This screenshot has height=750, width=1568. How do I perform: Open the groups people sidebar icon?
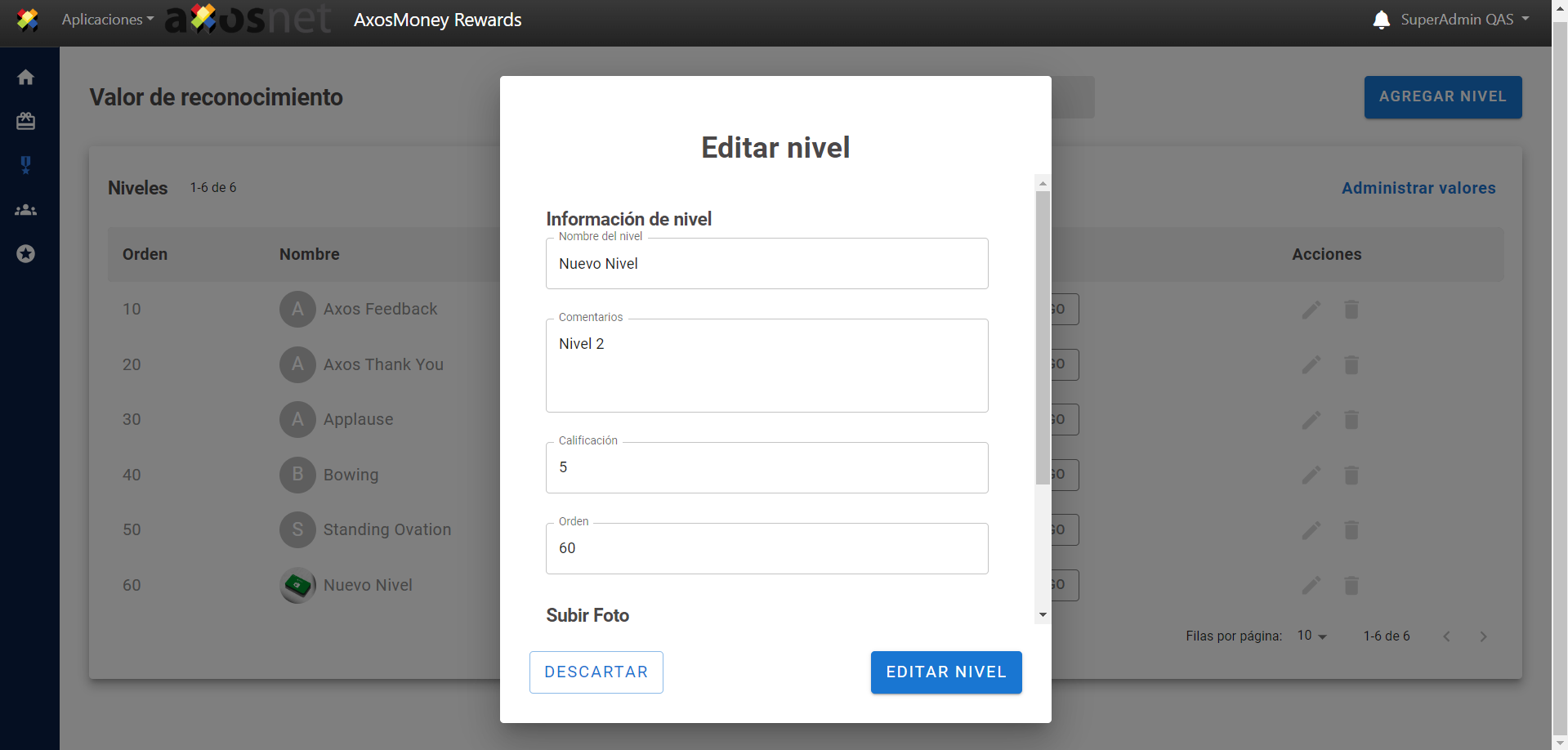click(26, 210)
